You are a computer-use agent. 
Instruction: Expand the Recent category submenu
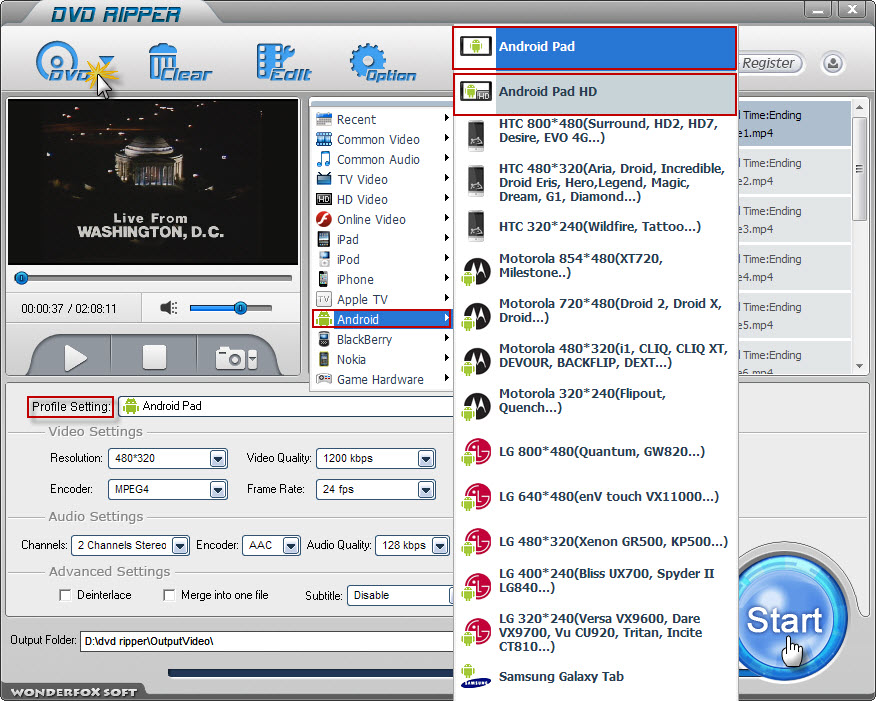pyautogui.click(x=382, y=119)
